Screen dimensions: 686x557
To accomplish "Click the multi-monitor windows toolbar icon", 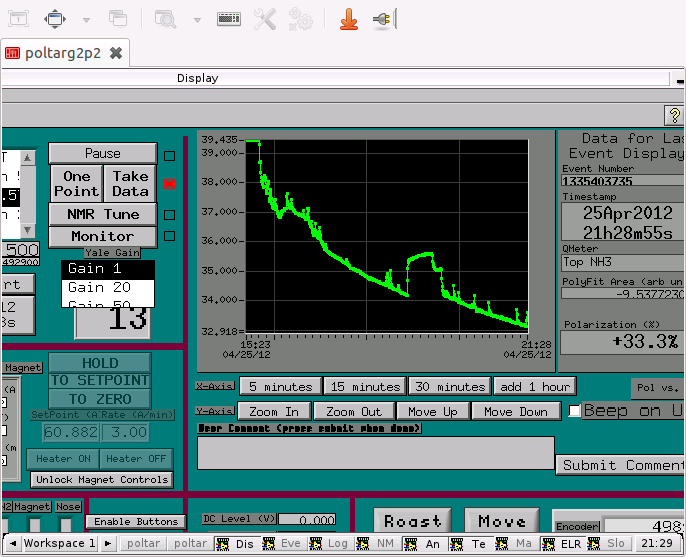I will (118, 19).
